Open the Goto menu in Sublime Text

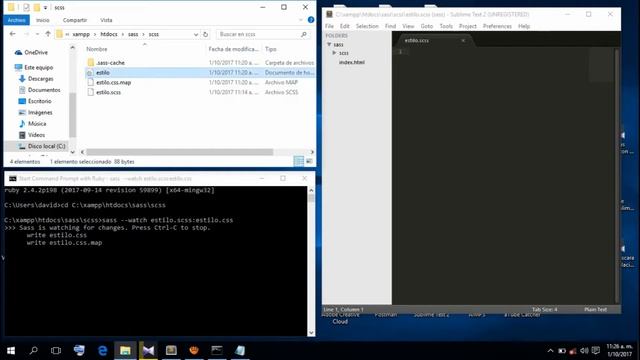click(x=427, y=26)
